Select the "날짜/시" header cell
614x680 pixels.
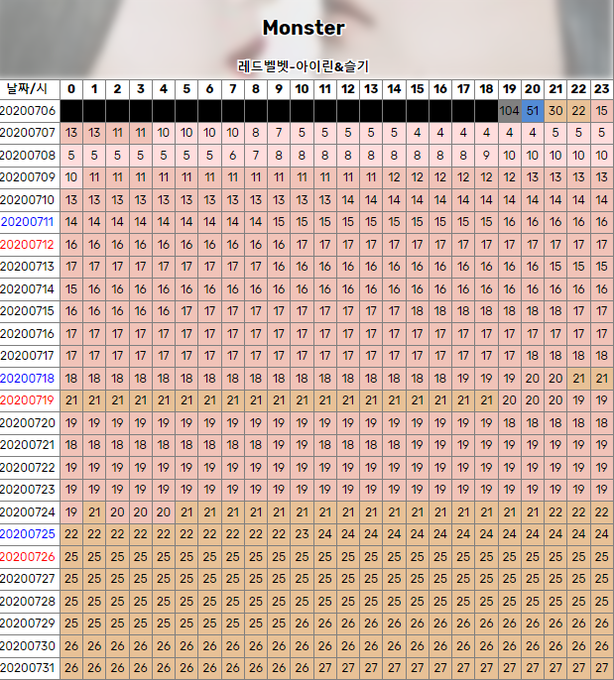coord(29,89)
